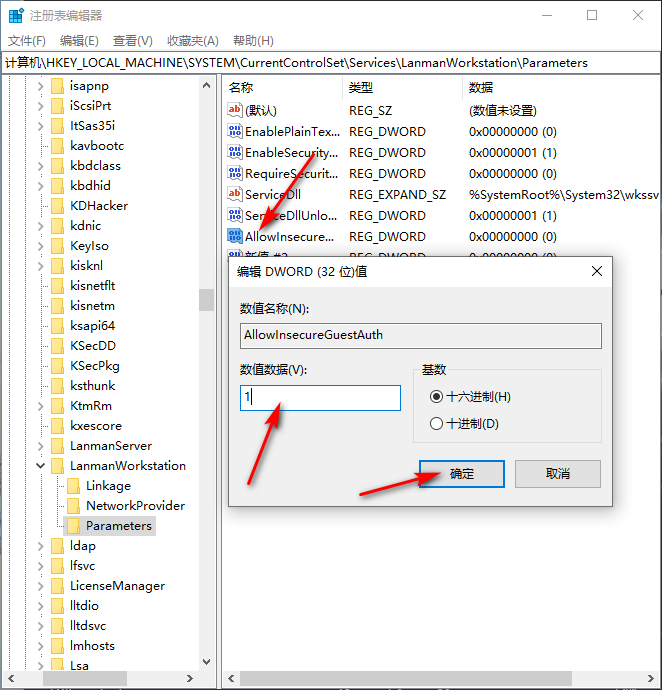Expand the LicenseManager tree node
The height and width of the screenshot is (690, 662).
41,586
